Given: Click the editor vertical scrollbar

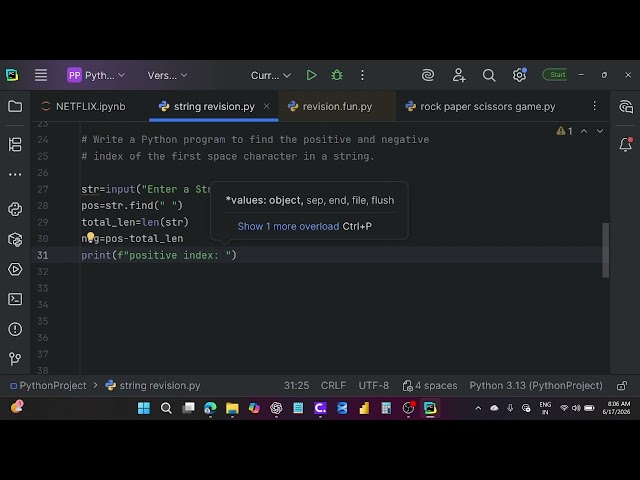Looking at the screenshot, I should click(x=605, y=250).
